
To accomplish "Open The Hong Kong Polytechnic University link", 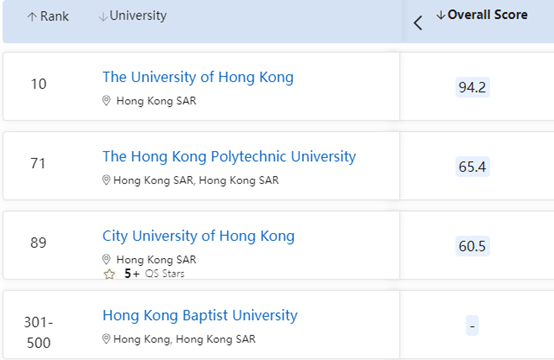I will (x=229, y=157).
